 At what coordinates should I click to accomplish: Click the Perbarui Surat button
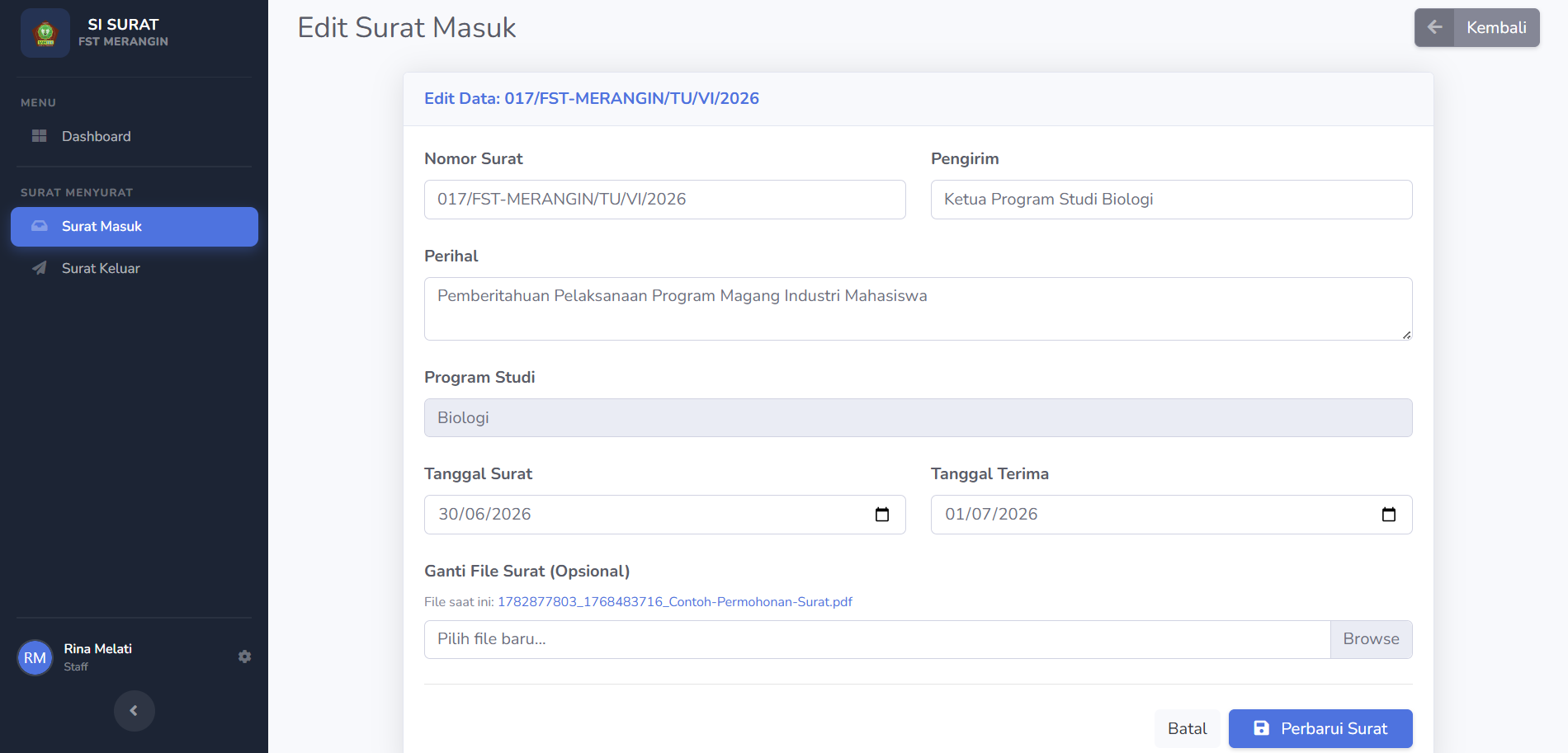1320,728
